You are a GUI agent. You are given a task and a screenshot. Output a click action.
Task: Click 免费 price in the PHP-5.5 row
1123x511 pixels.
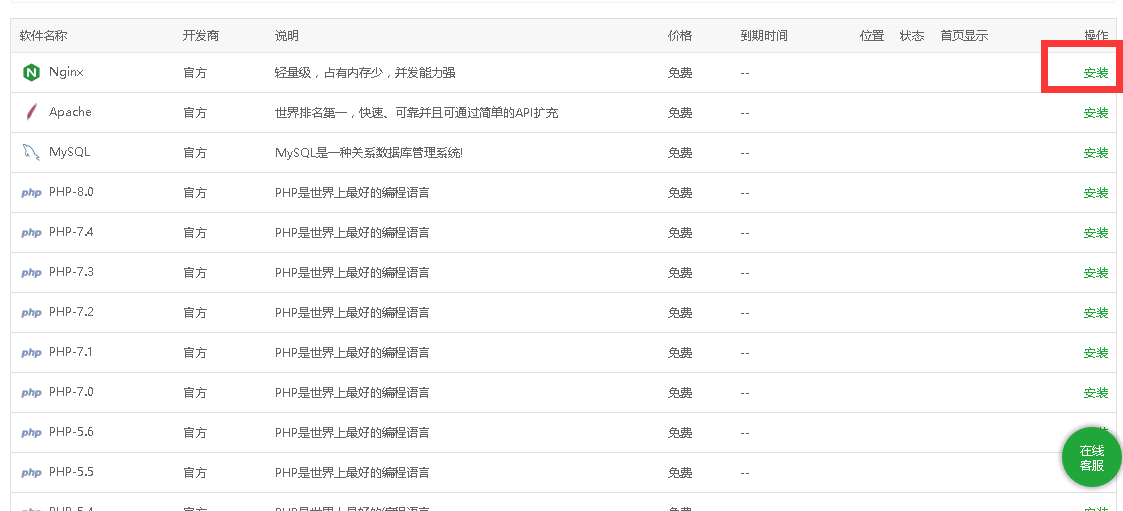[680, 473]
